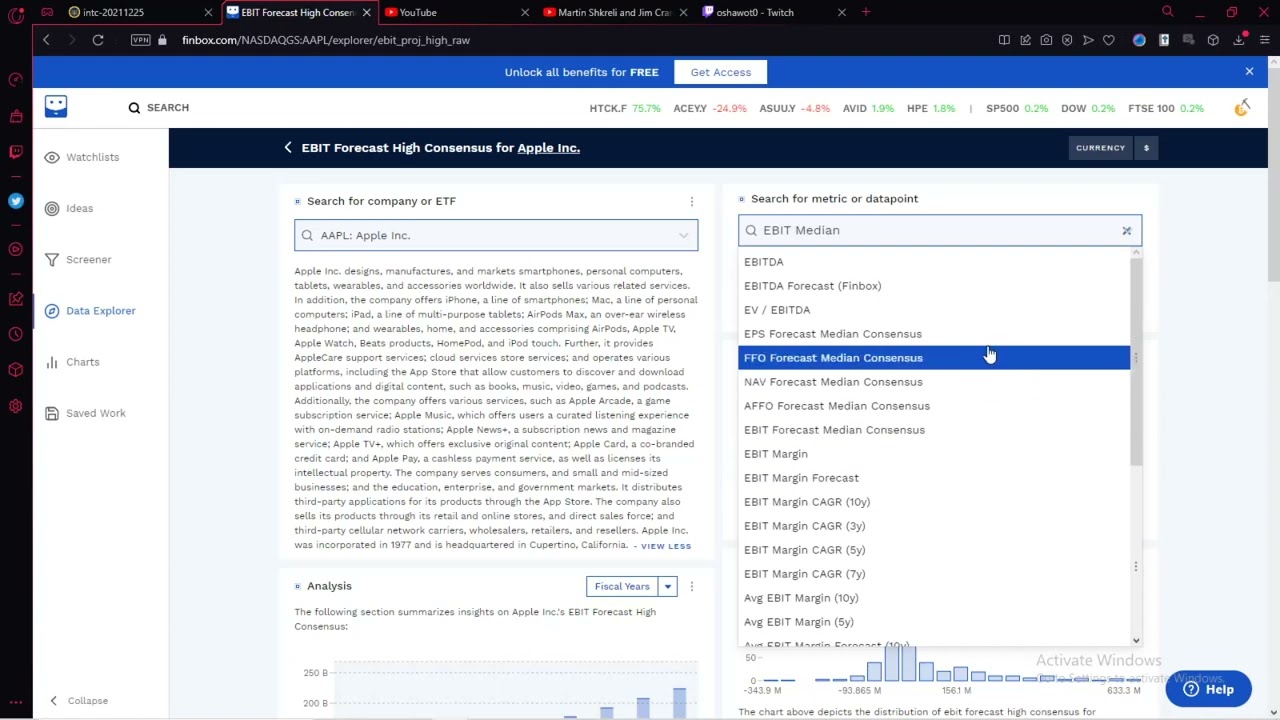The width and height of the screenshot is (1280, 720).
Task: Select Data Explorer in the Finbox sidebar
Action: pos(90,311)
